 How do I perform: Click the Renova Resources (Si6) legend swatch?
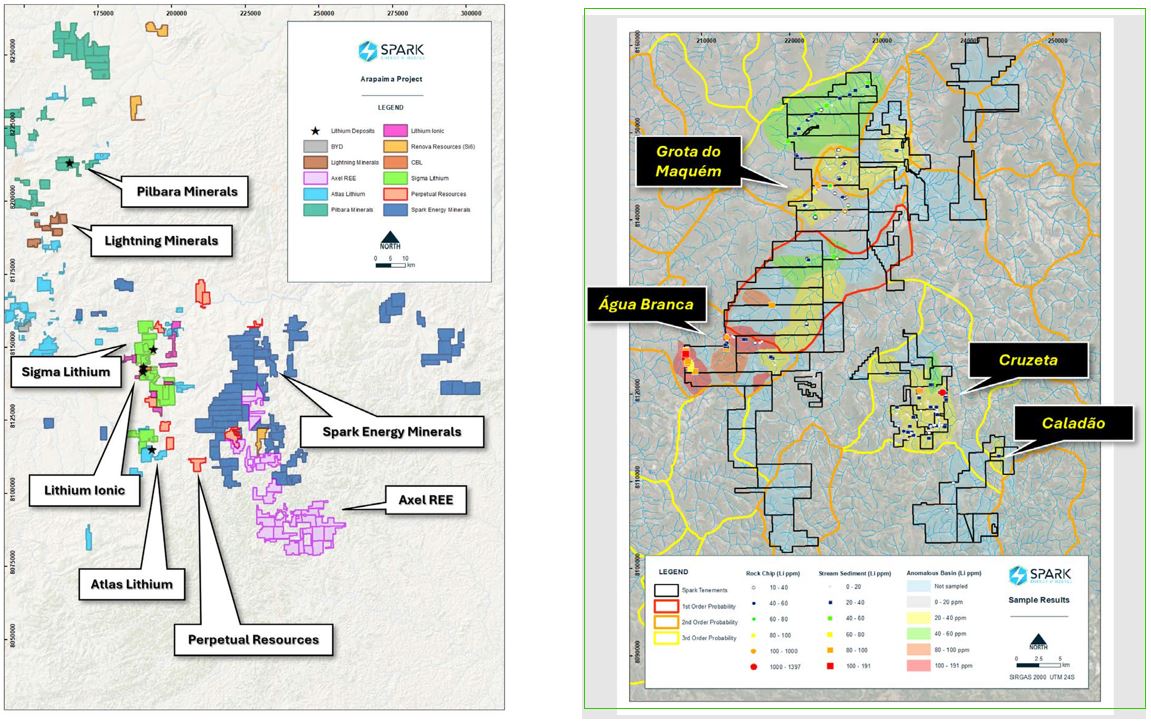[396, 147]
